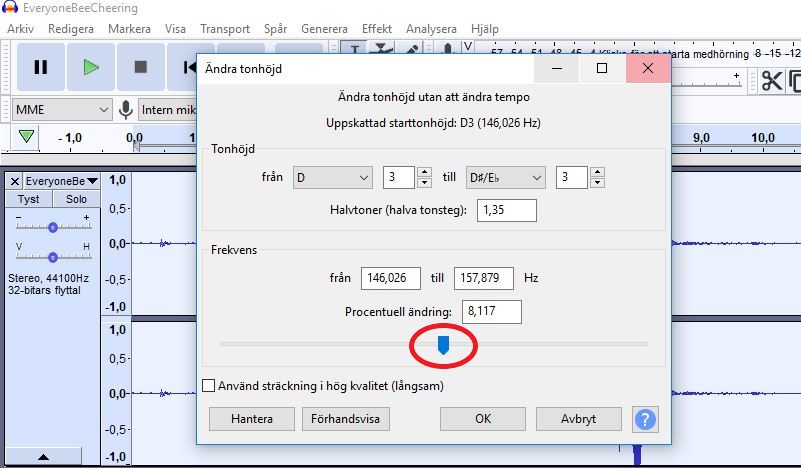
Task: Click Avbryt to cancel the dialog
Action: [x=579, y=419]
